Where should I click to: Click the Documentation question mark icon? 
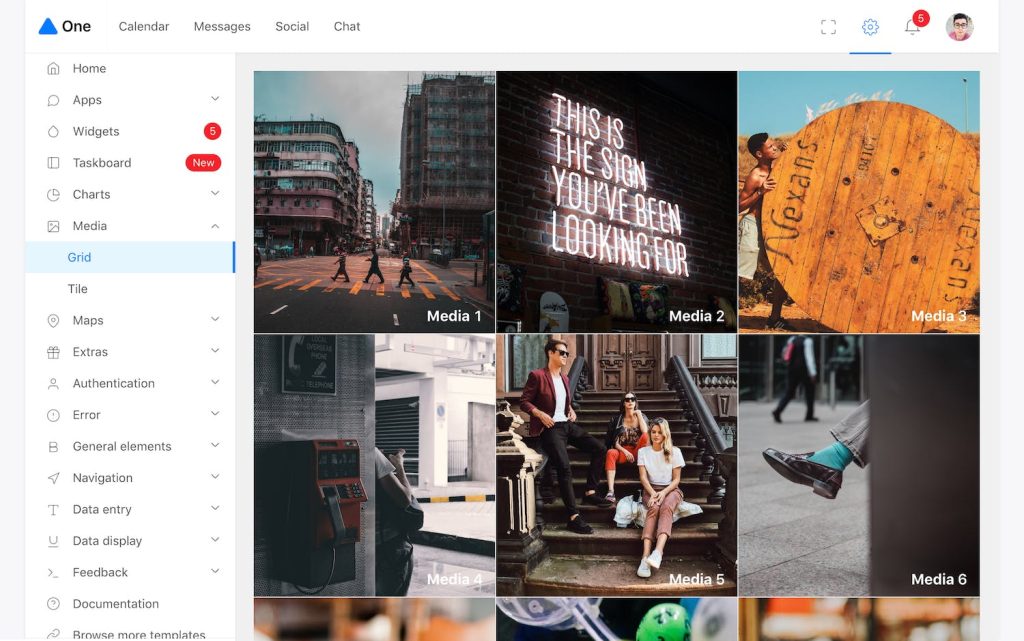point(54,604)
